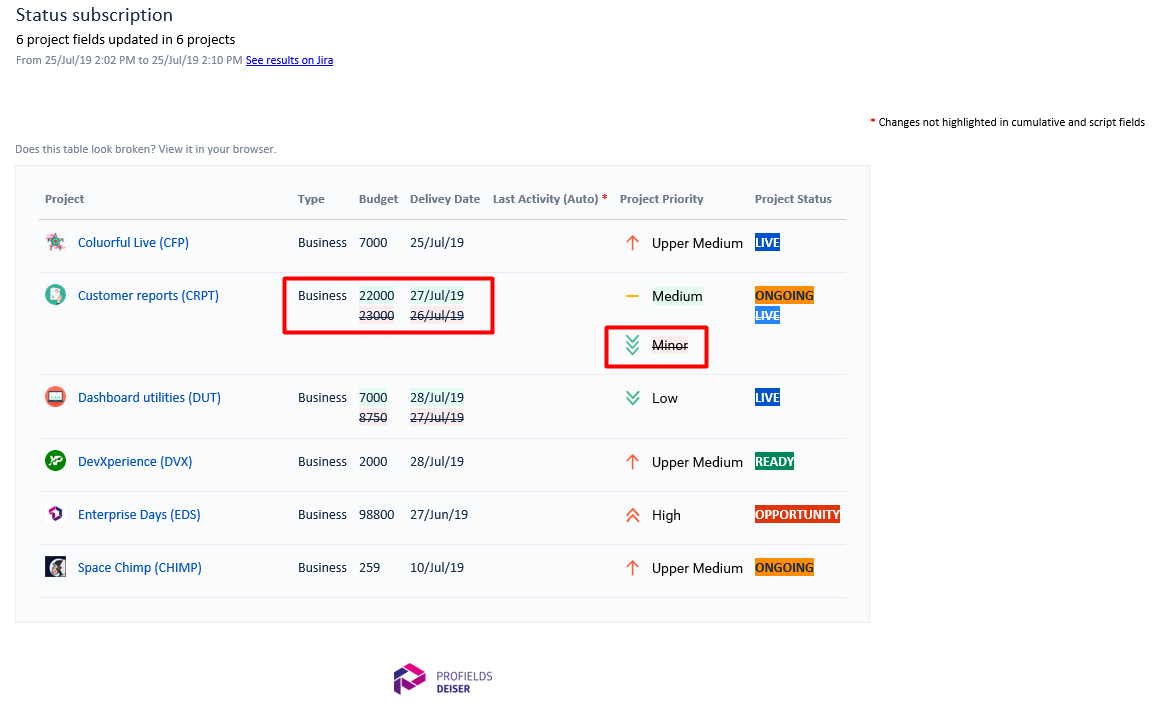Click the Coluorful Live project avatar icon

tap(56, 242)
